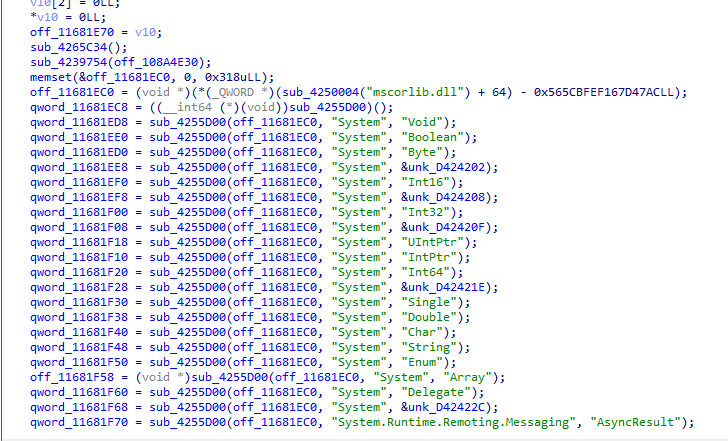Screen dimensions: 728x441
Task: Click variable qword_11681F20
Action: [x=79, y=272]
